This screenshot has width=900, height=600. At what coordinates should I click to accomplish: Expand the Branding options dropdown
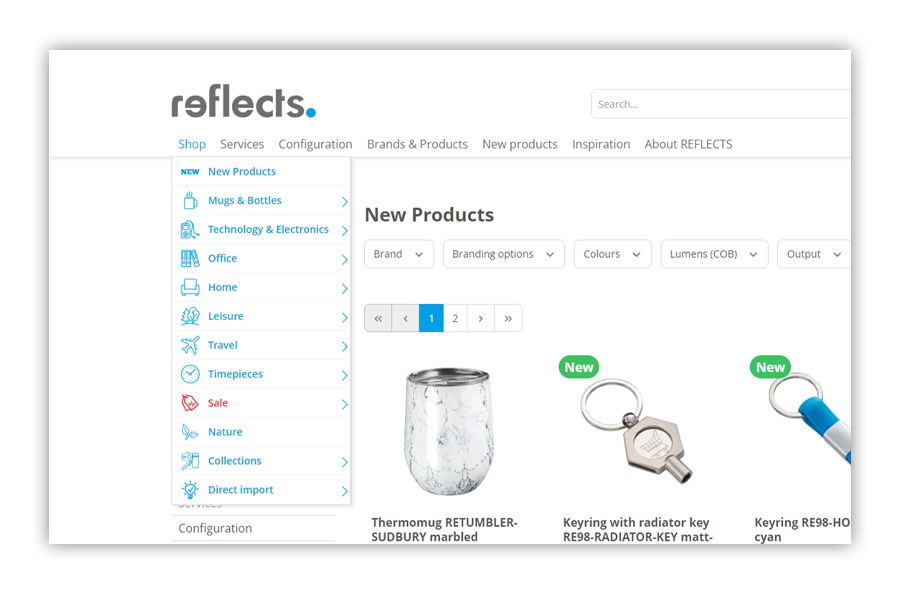(x=503, y=254)
